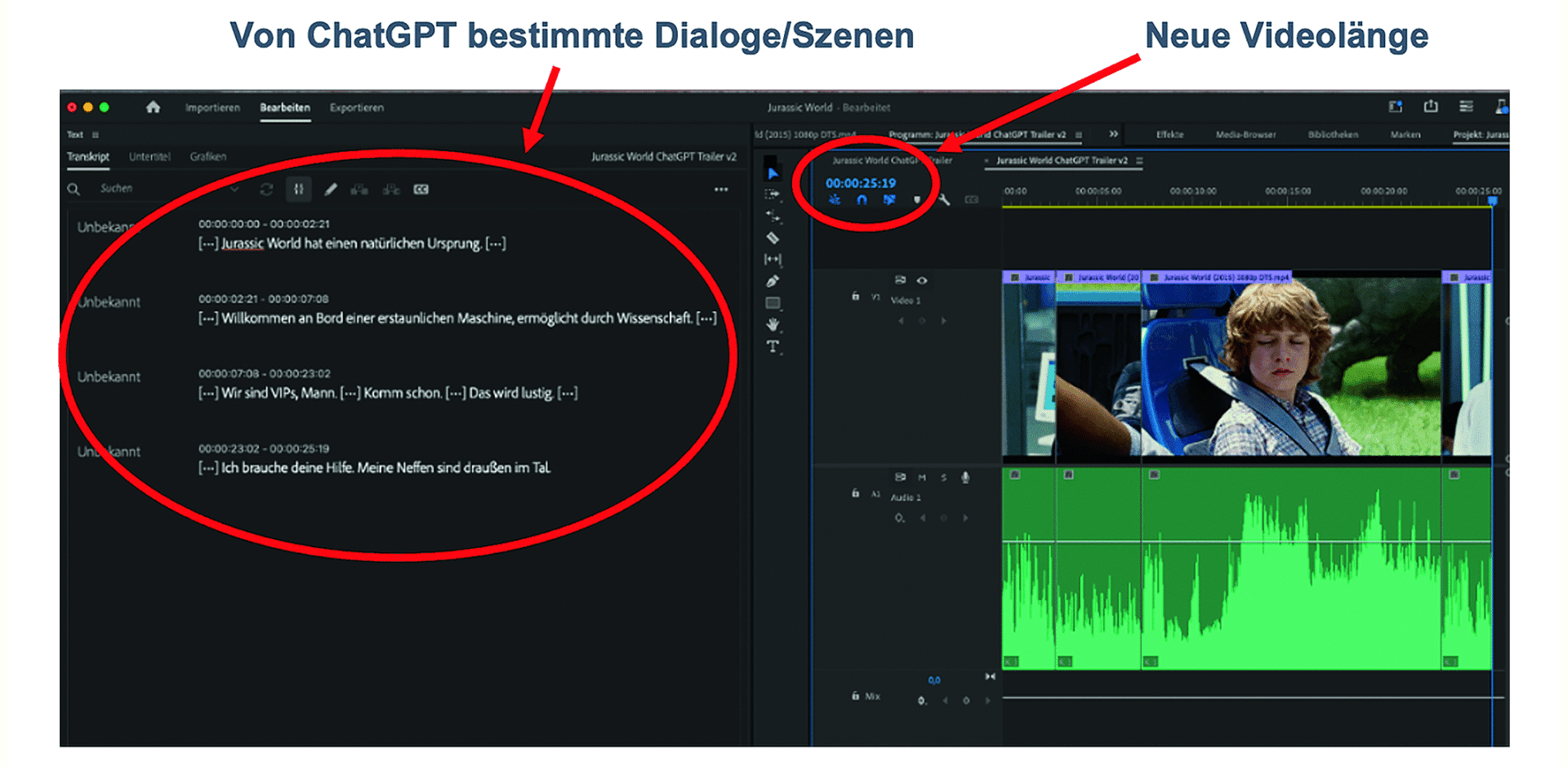Hide the Video 1 track output with the eye icon
Image resolution: width=1568 pixels, height=767 pixels.
[x=922, y=281]
